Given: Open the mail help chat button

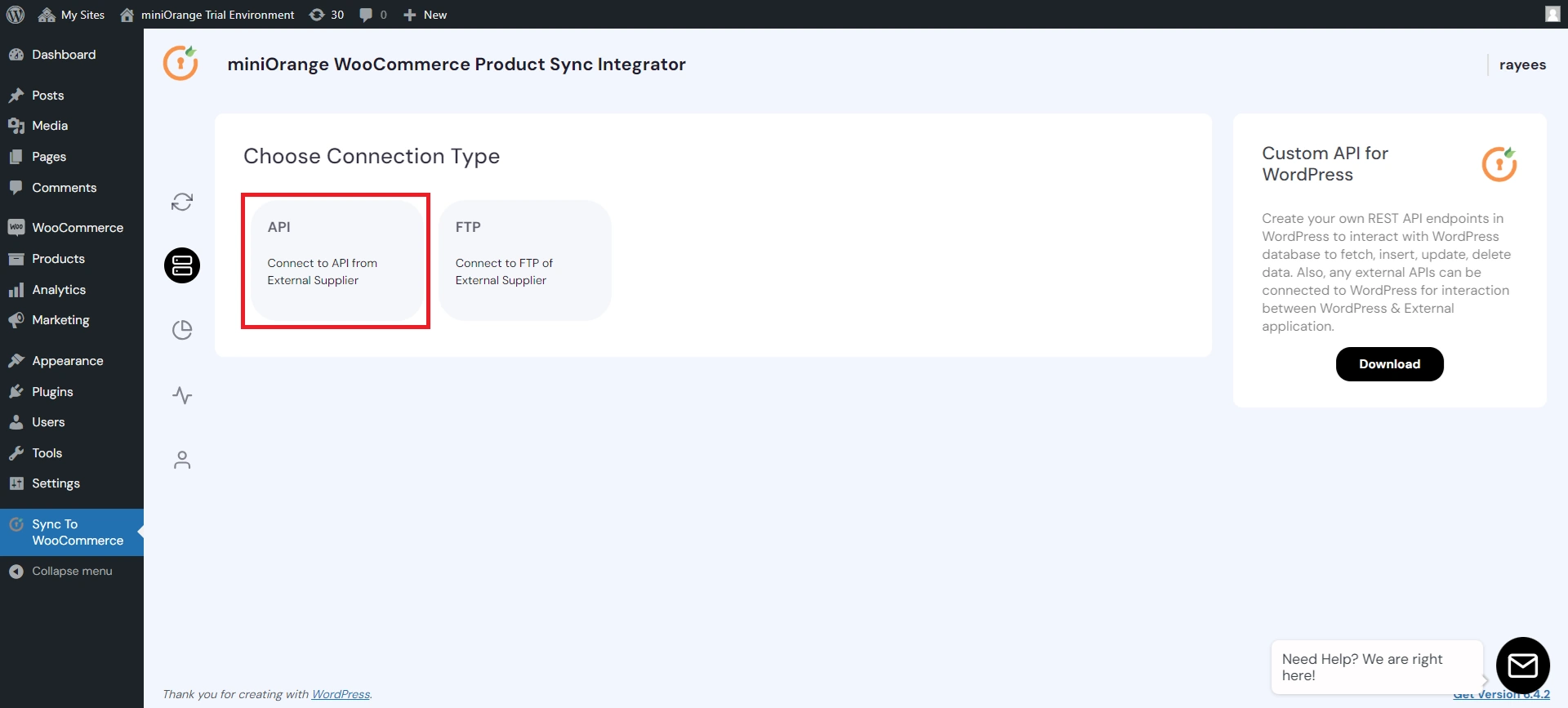Looking at the screenshot, I should tap(1522, 666).
